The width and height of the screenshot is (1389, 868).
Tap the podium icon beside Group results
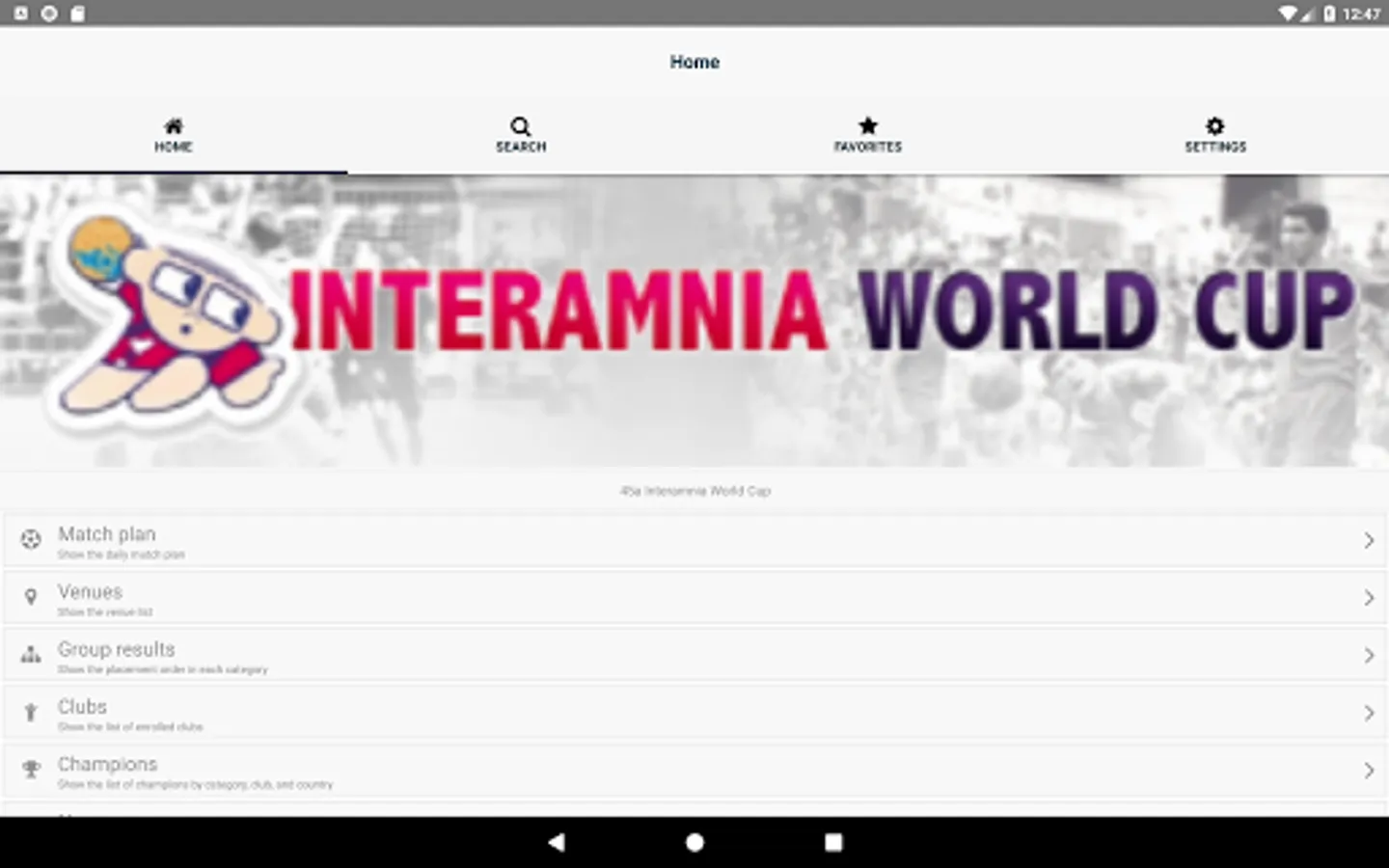(x=31, y=655)
